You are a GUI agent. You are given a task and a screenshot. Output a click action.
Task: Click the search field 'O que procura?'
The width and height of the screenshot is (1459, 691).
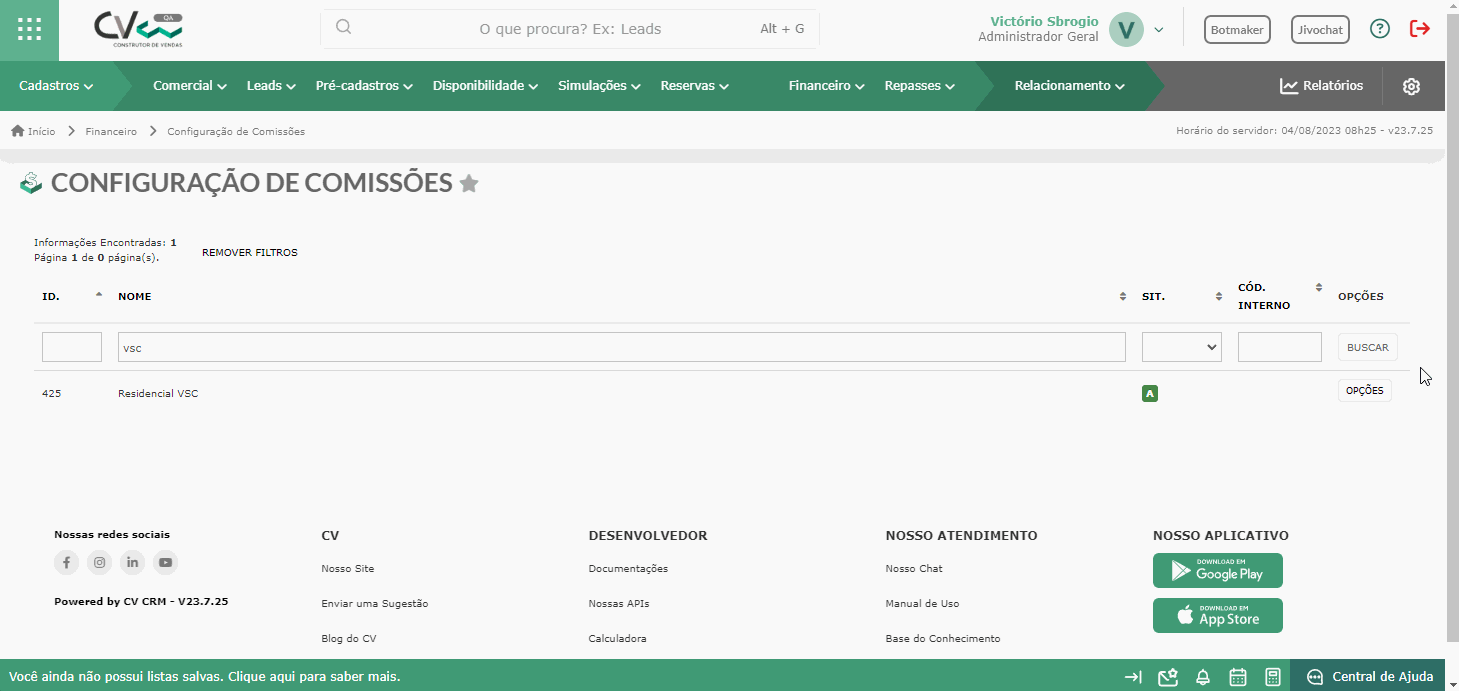[570, 29]
